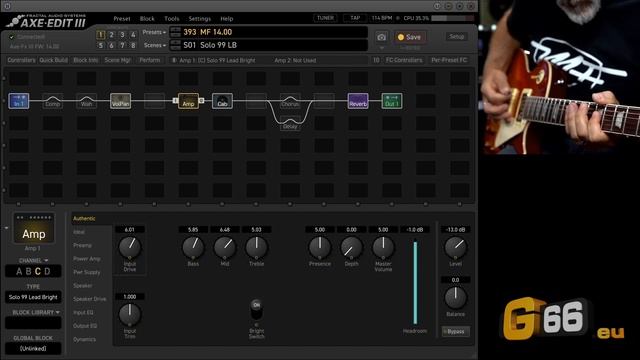Viewport: 640px width, 360px height.
Task: Open the Block Library dropdown
Action: (36, 312)
